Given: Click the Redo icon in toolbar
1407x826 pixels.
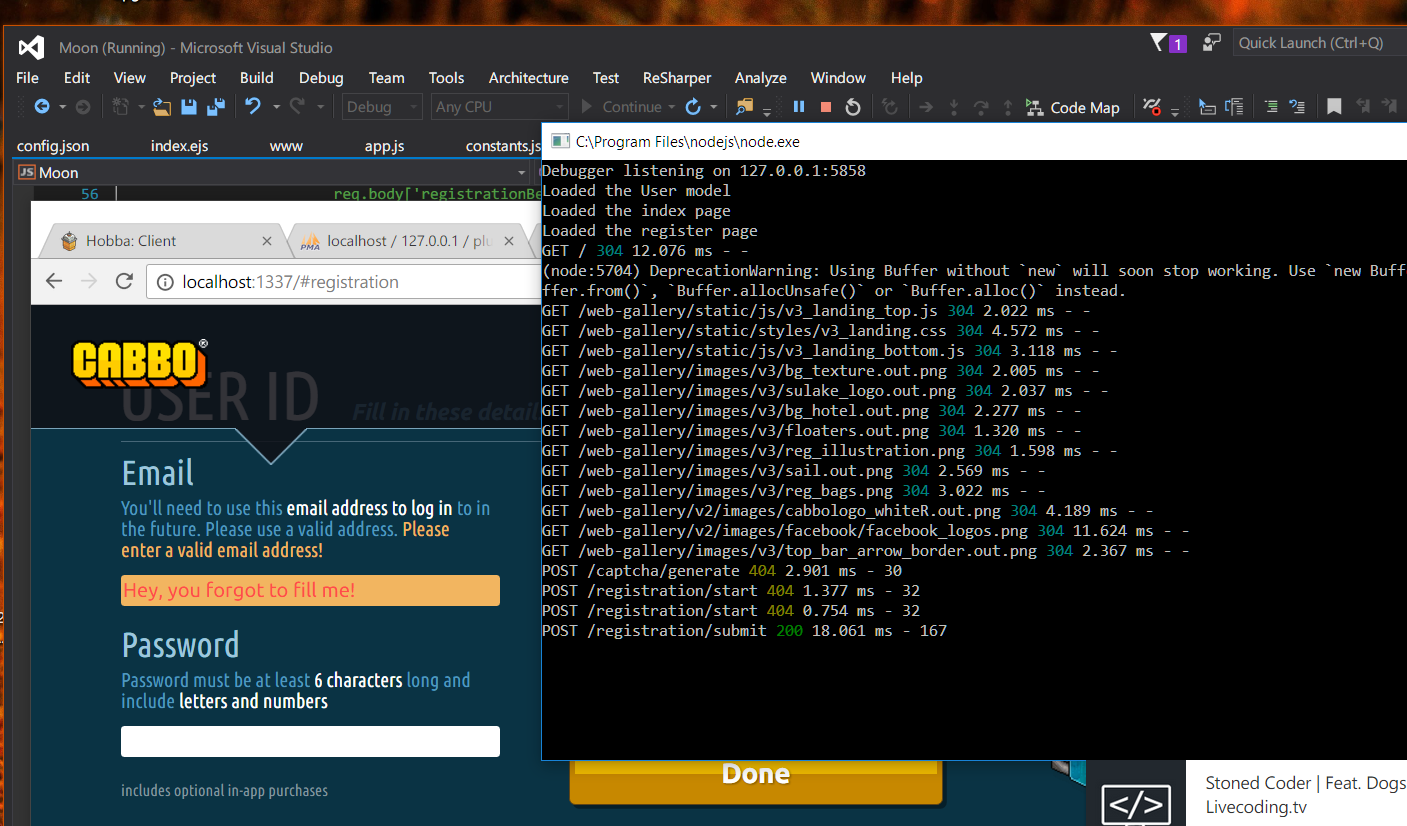Looking at the screenshot, I should (x=297, y=107).
